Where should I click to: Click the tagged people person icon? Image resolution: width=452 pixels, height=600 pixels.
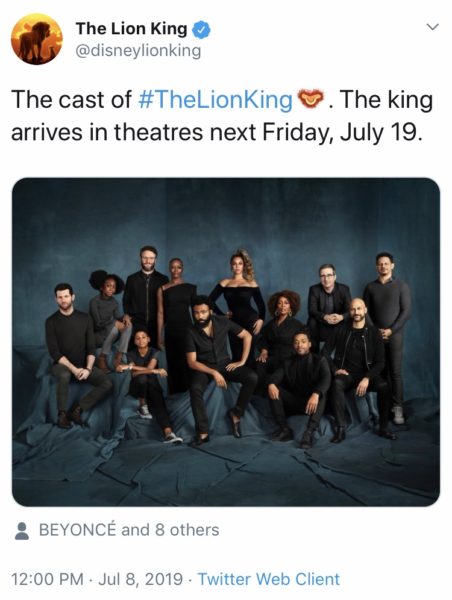[x=22, y=531]
